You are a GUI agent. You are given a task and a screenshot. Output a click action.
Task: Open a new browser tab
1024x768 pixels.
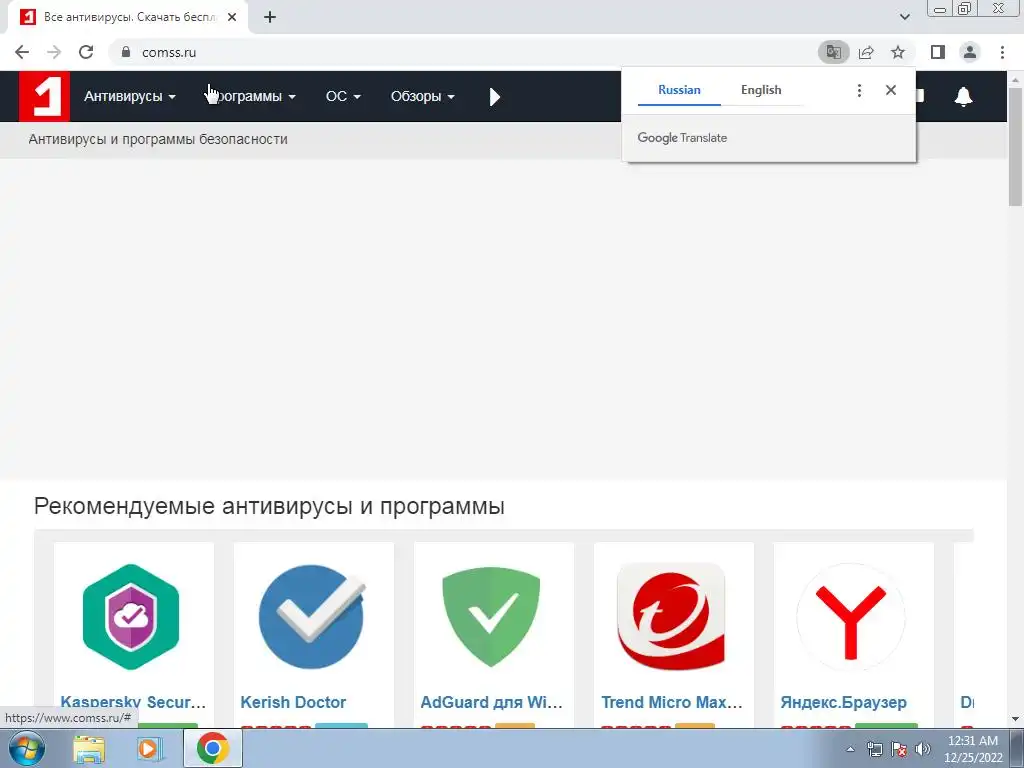point(270,18)
